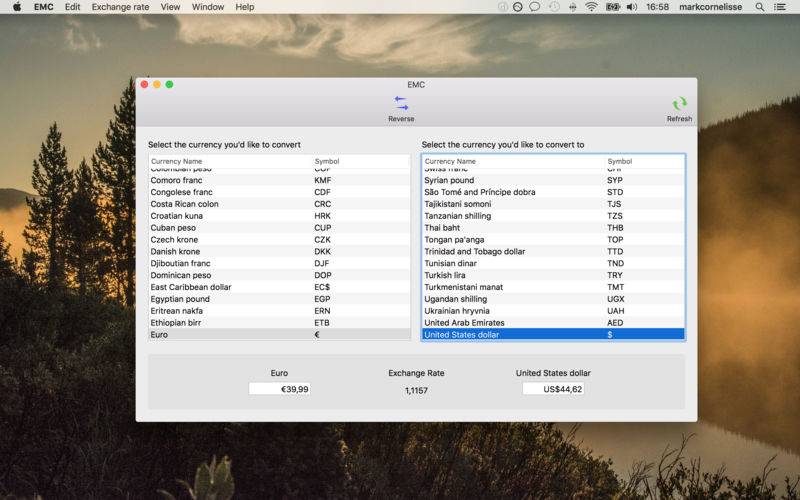Image resolution: width=800 pixels, height=500 pixels.
Task: Click the battery status icon
Action: pyautogui.click(x=612, y=7)
